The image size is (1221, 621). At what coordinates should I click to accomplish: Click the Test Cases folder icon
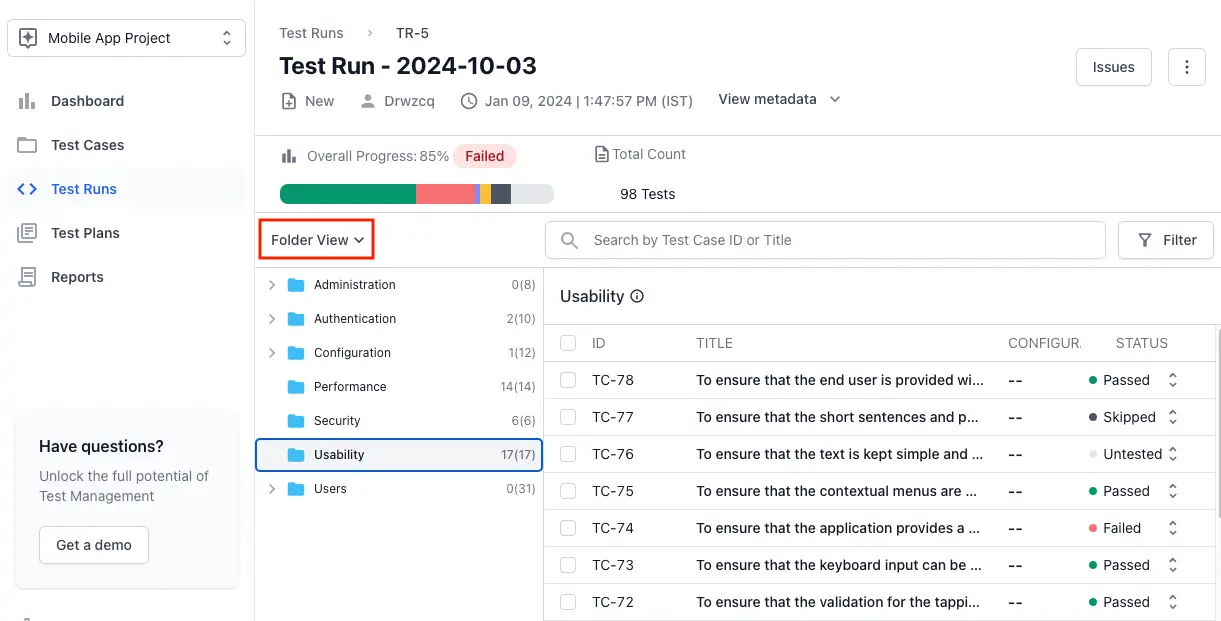tap(27, 145)
